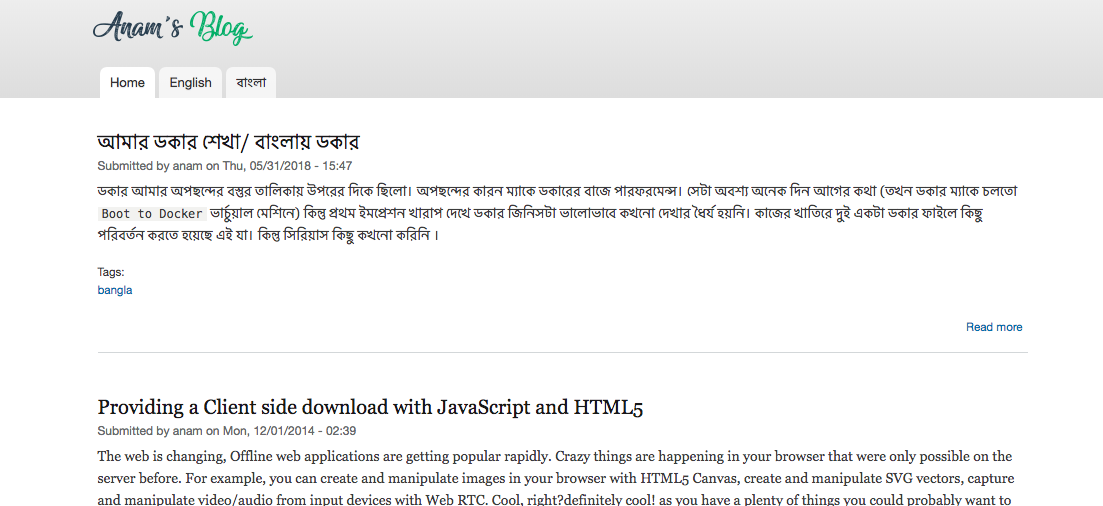
Task: Click the 'Tags:' label
Action: 111,272
